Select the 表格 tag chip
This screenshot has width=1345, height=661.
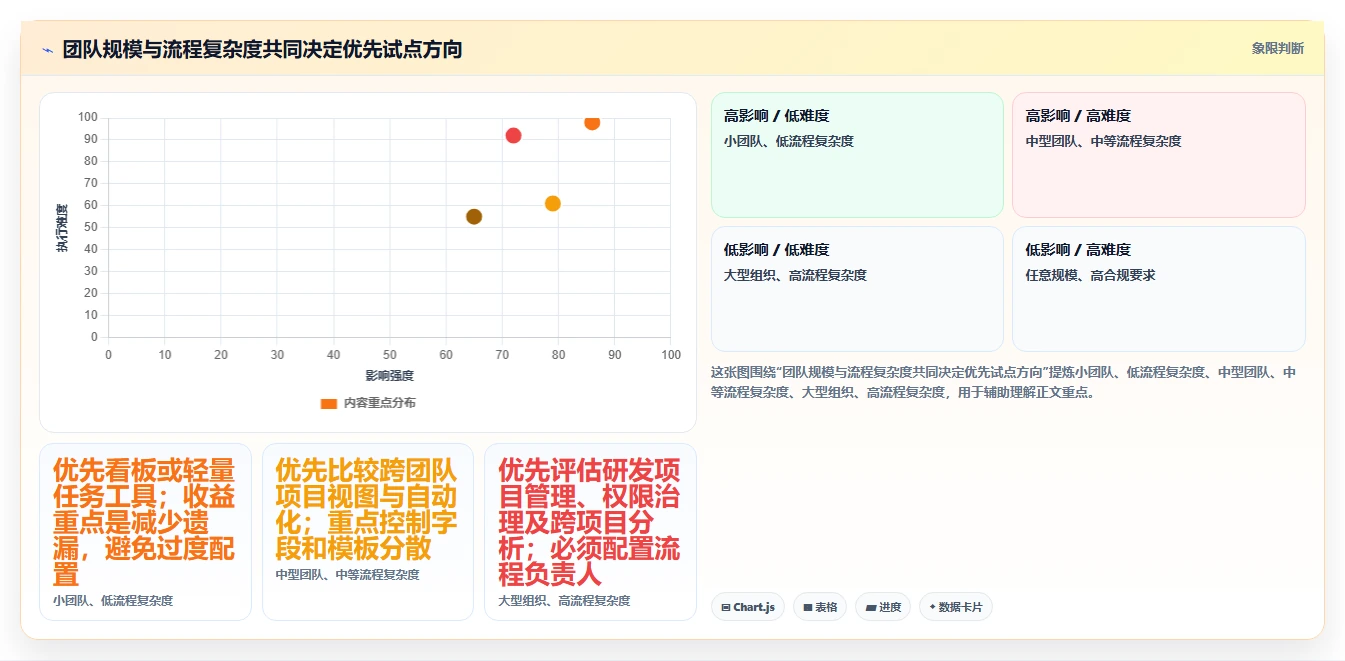tap(820, 607)
